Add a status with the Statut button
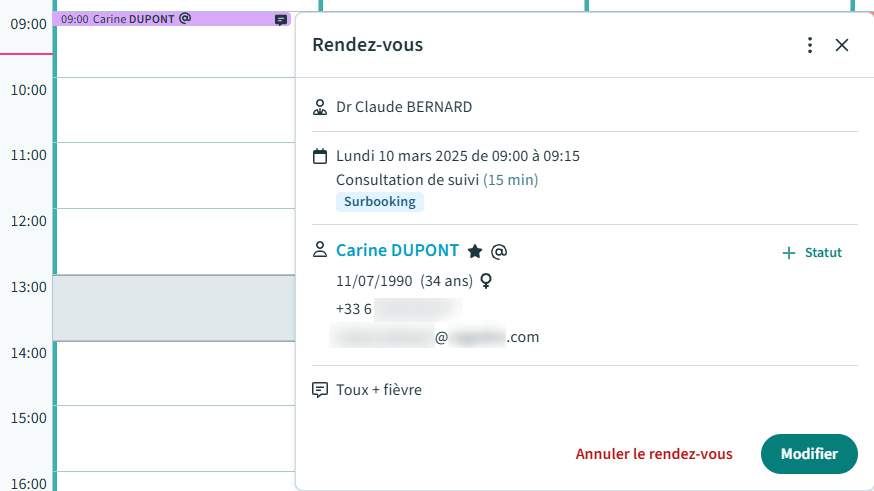Image resolution: width=874 pixels, height=491 pixels. click(812, 253)
